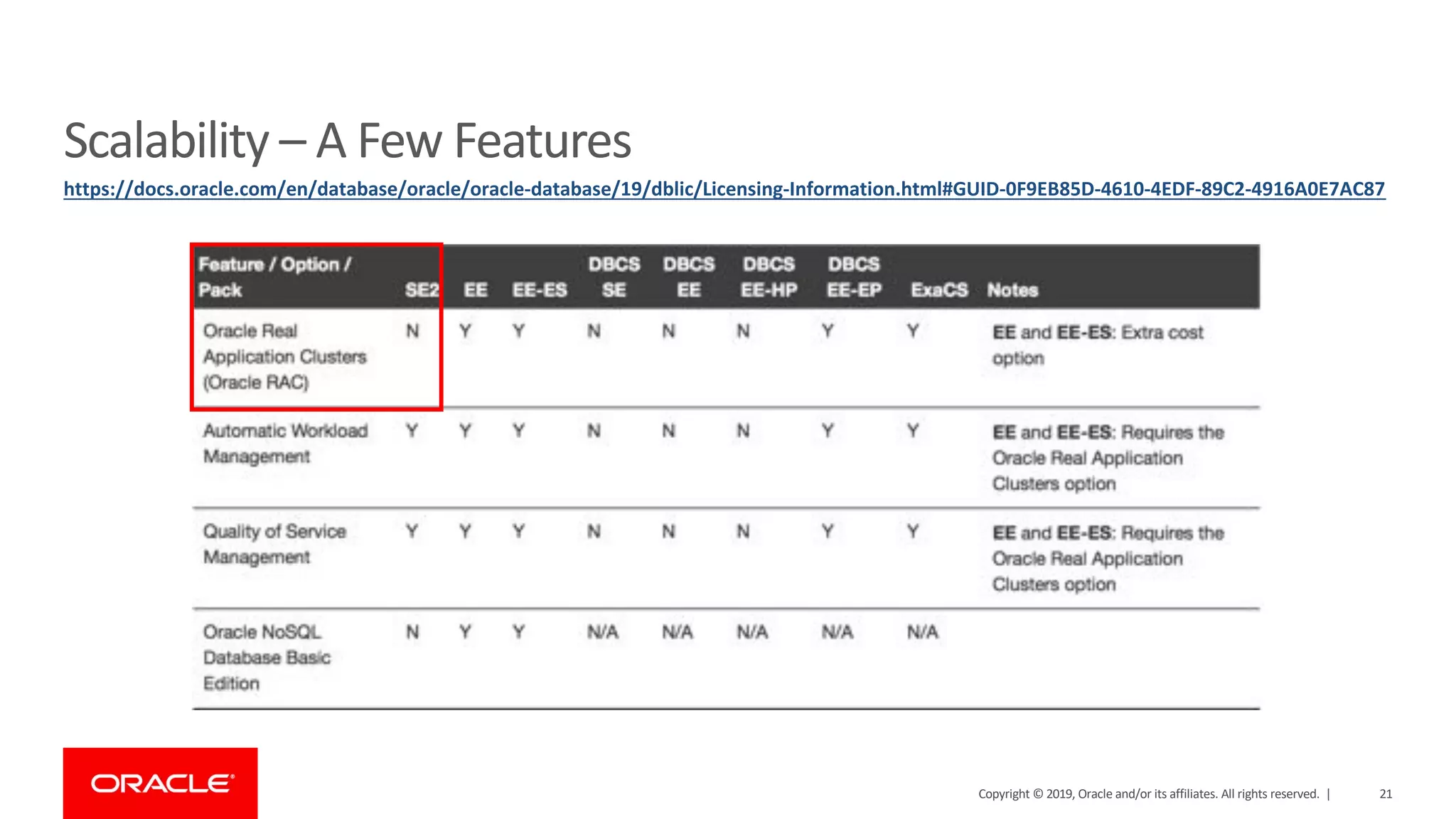The image size is (1456, 819).
Task: Click the EE-ES column header
Action: [x=540, y=290]
